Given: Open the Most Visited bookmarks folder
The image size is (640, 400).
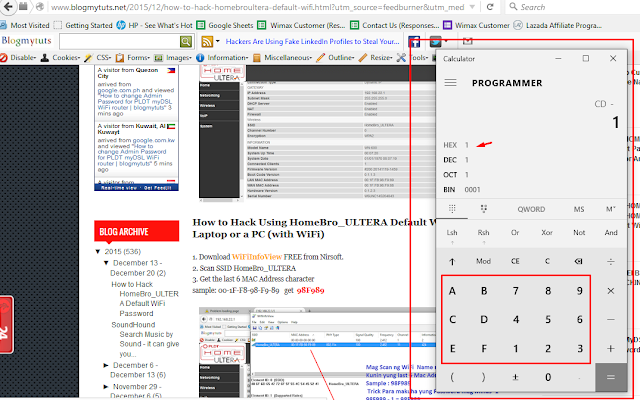Looking at the screenshot, I should coord(25,25).
